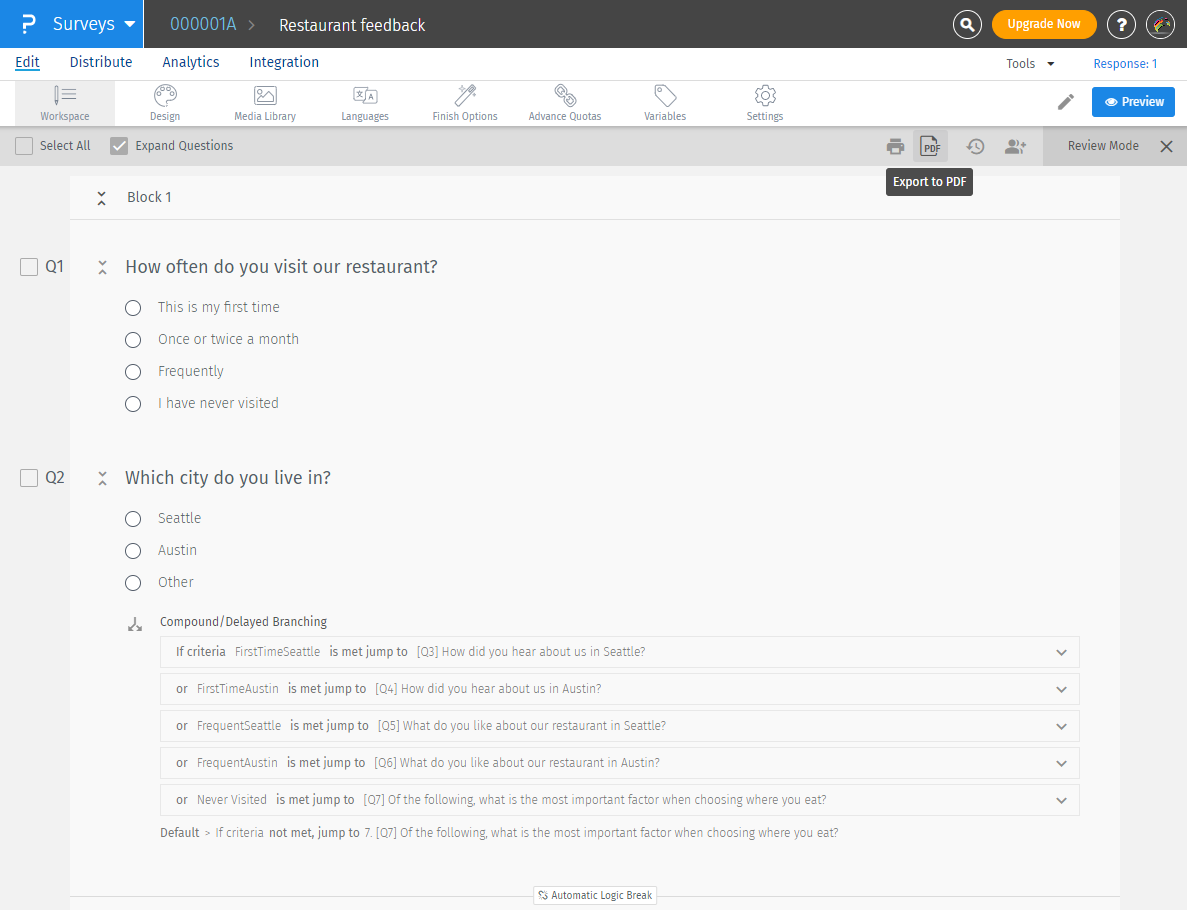Open the Surveys product dropdown
This screenshot has height=910, width=1187.
pos(94,24)
